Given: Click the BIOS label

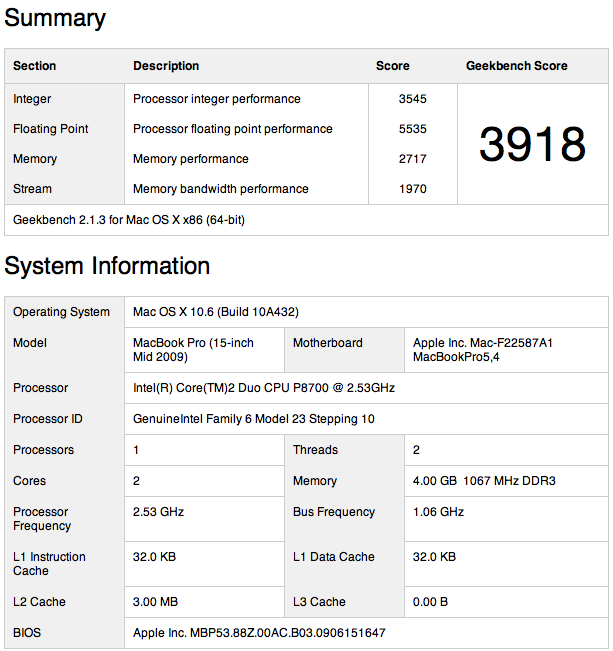Looking at the screenshot, I should 27,633.
